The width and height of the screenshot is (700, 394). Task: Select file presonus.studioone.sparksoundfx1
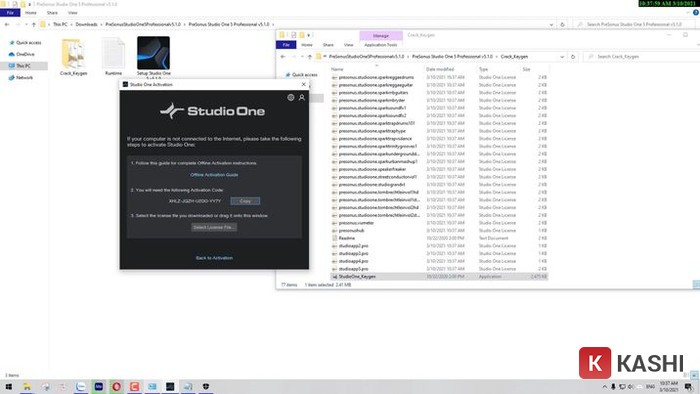coord(372,108)
